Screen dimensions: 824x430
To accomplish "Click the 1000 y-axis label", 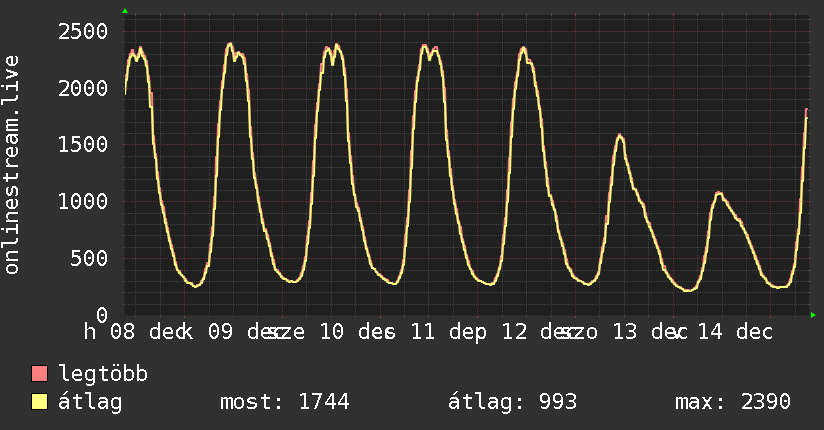I will click(x=83, y=201).
